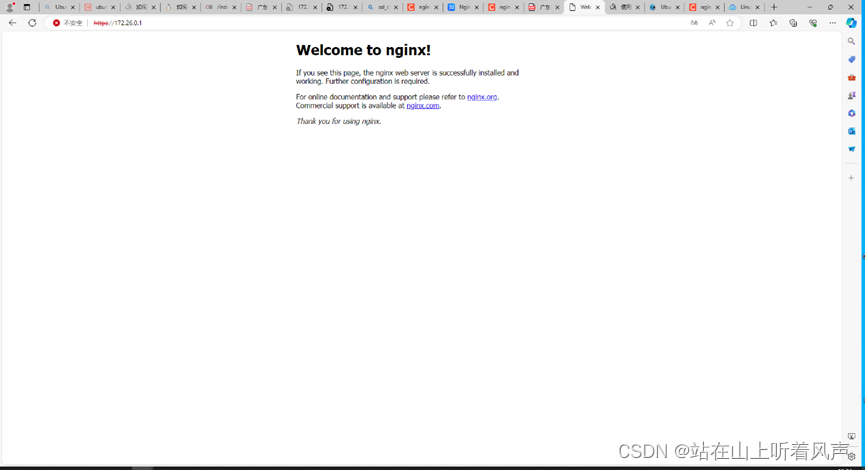Close the OS /ind tab
Screen dimensions: 865x470
click(x=234, y=8)
